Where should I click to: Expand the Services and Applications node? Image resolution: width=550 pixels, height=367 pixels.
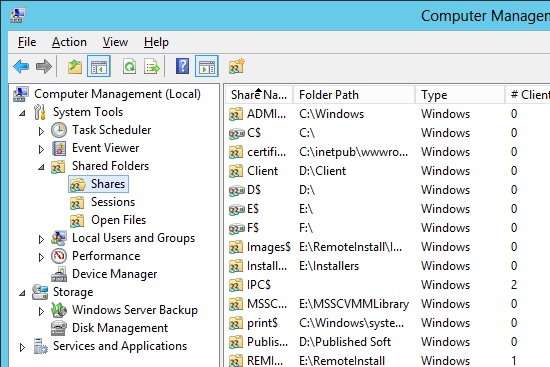coord(22,347)
